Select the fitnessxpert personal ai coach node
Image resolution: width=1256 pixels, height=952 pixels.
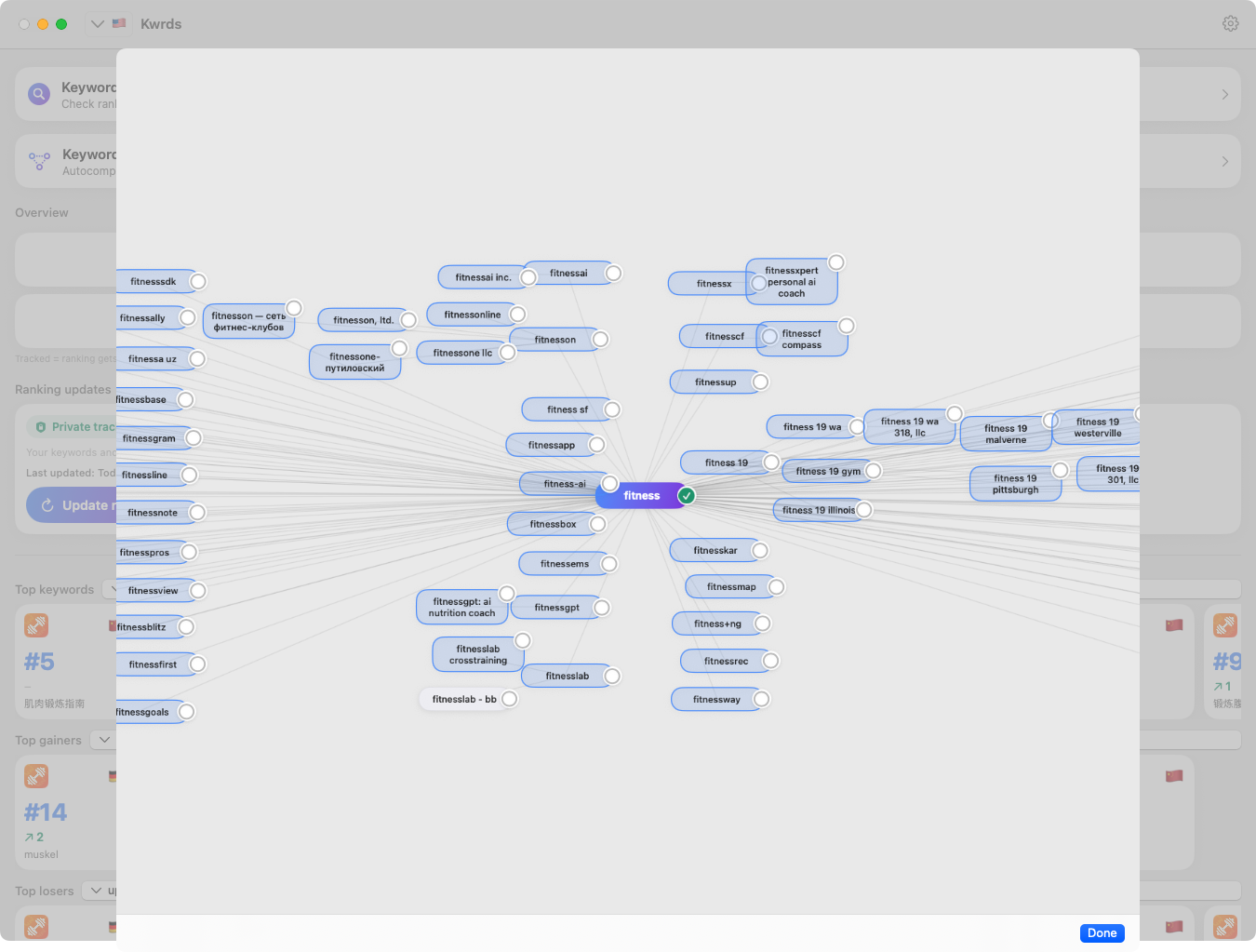792,282
